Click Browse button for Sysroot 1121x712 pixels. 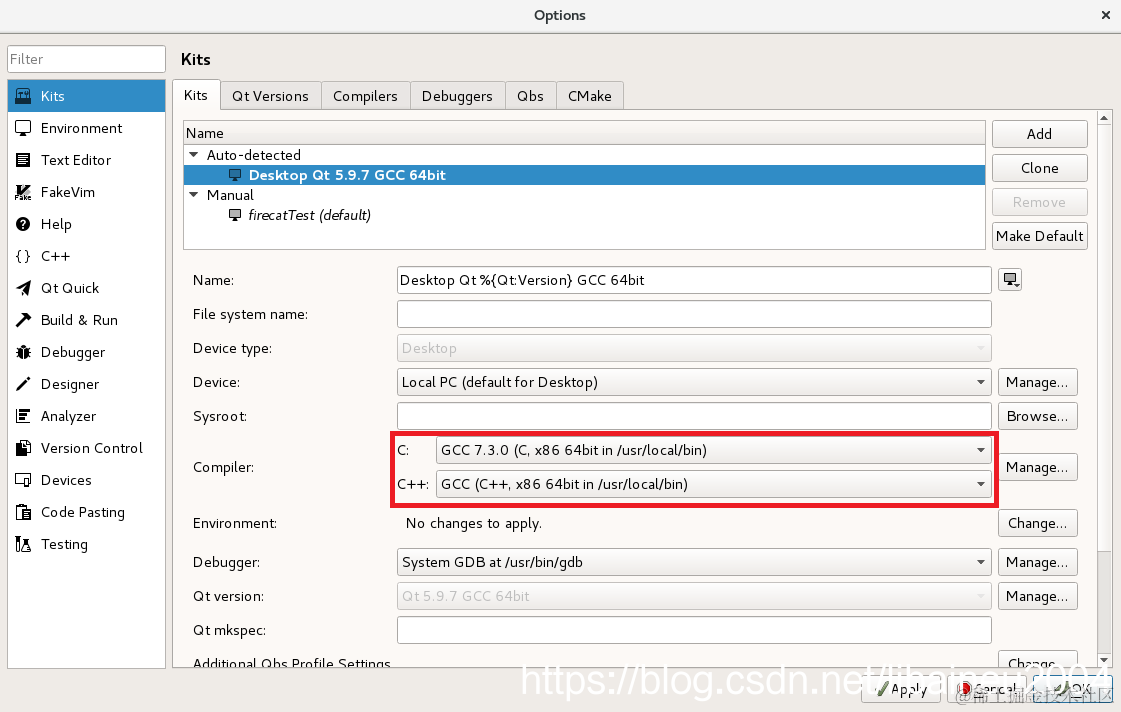tap(1037, 416)
